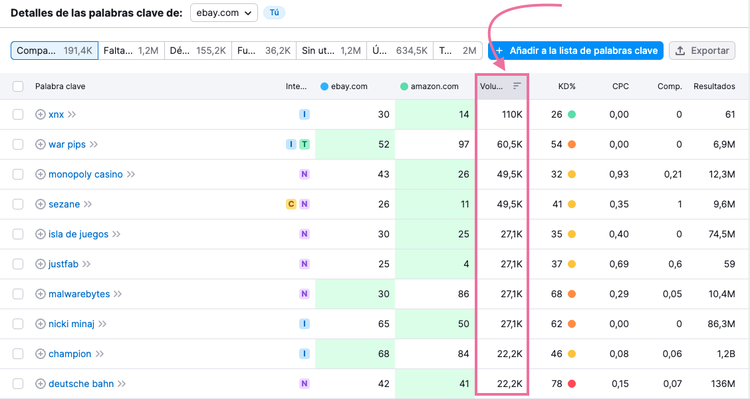The image size is (750, 399).
Task: Click the Tú badge next to domain
Action: coord(274,12)
